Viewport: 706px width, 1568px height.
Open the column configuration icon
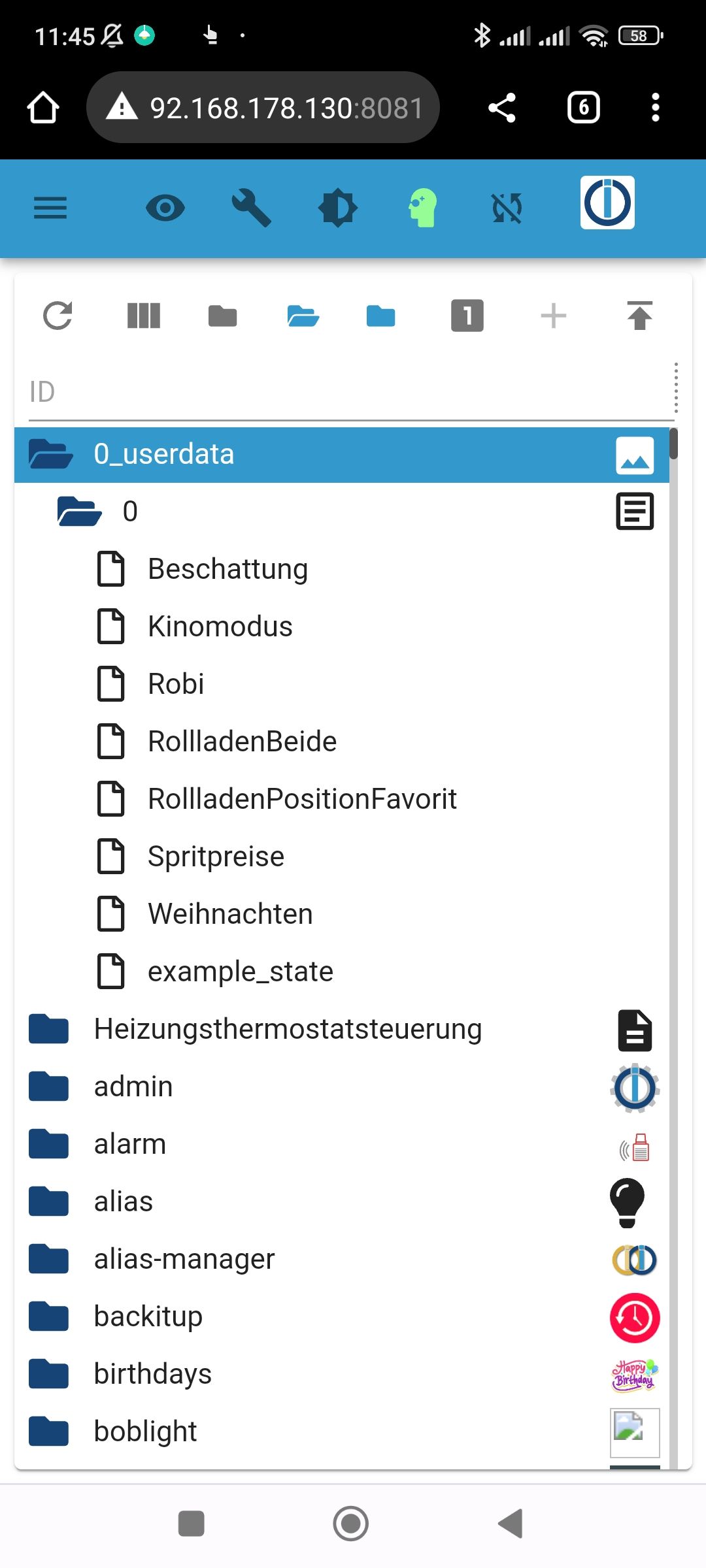click(144, 316)
